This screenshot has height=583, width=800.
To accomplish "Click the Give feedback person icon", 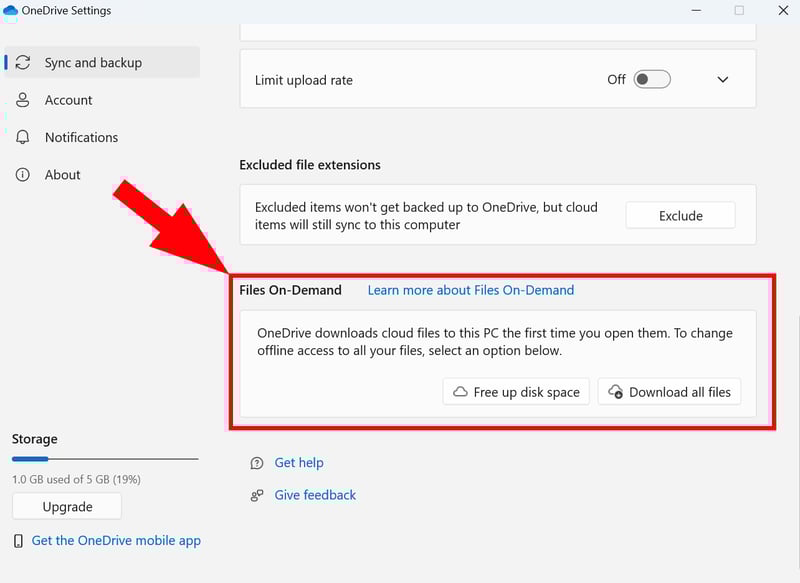I will [257, 495].
